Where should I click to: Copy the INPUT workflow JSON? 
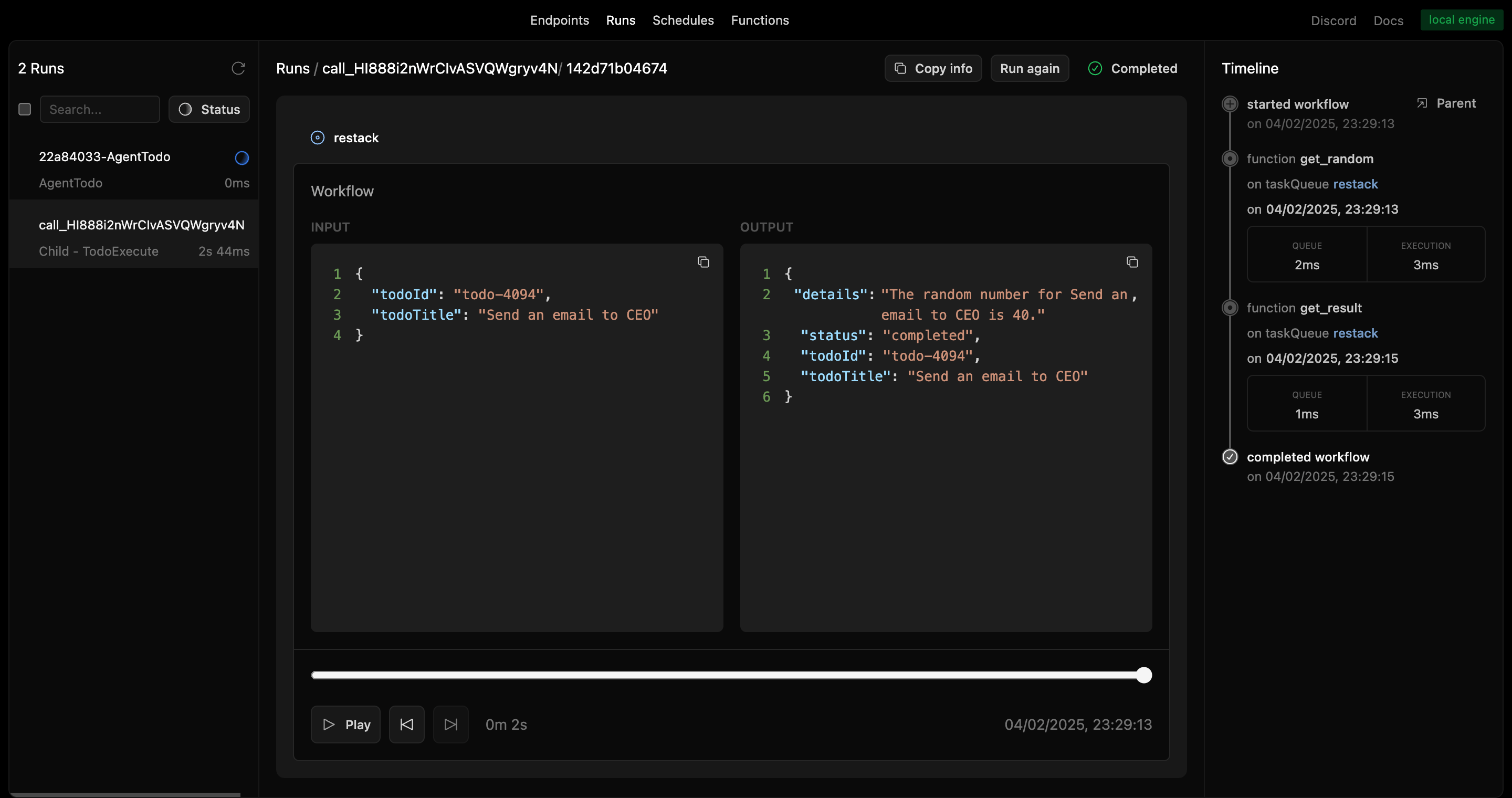click(703, 261)
